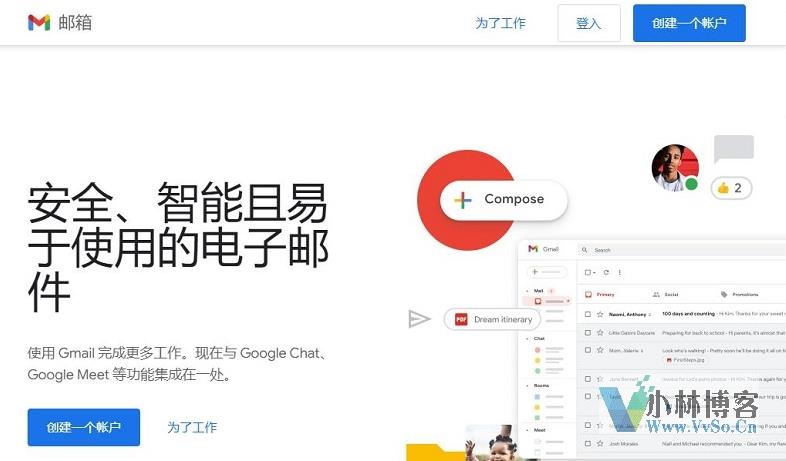The height and width of the screenshot is (461, 786).
Task: Open the 100 days and counting email
Action: click(x=688, y=314)
